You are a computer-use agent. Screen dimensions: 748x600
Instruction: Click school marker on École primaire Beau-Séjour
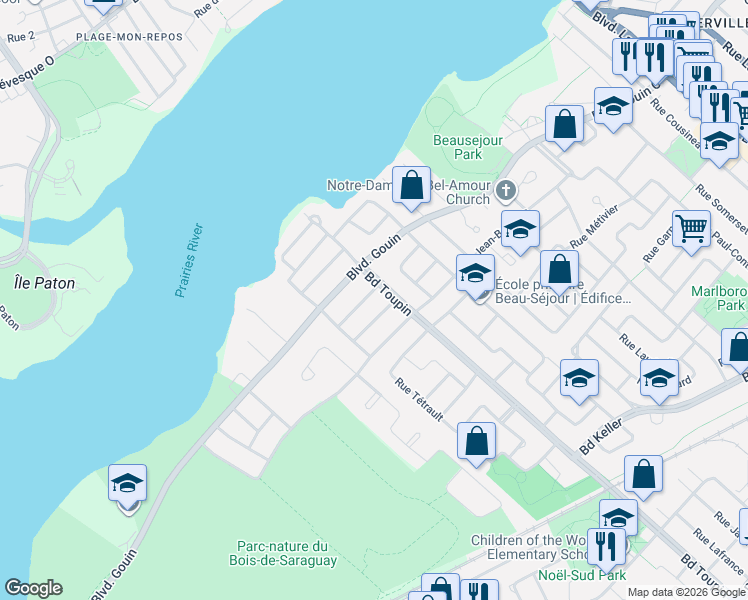(x=475, y=276)
